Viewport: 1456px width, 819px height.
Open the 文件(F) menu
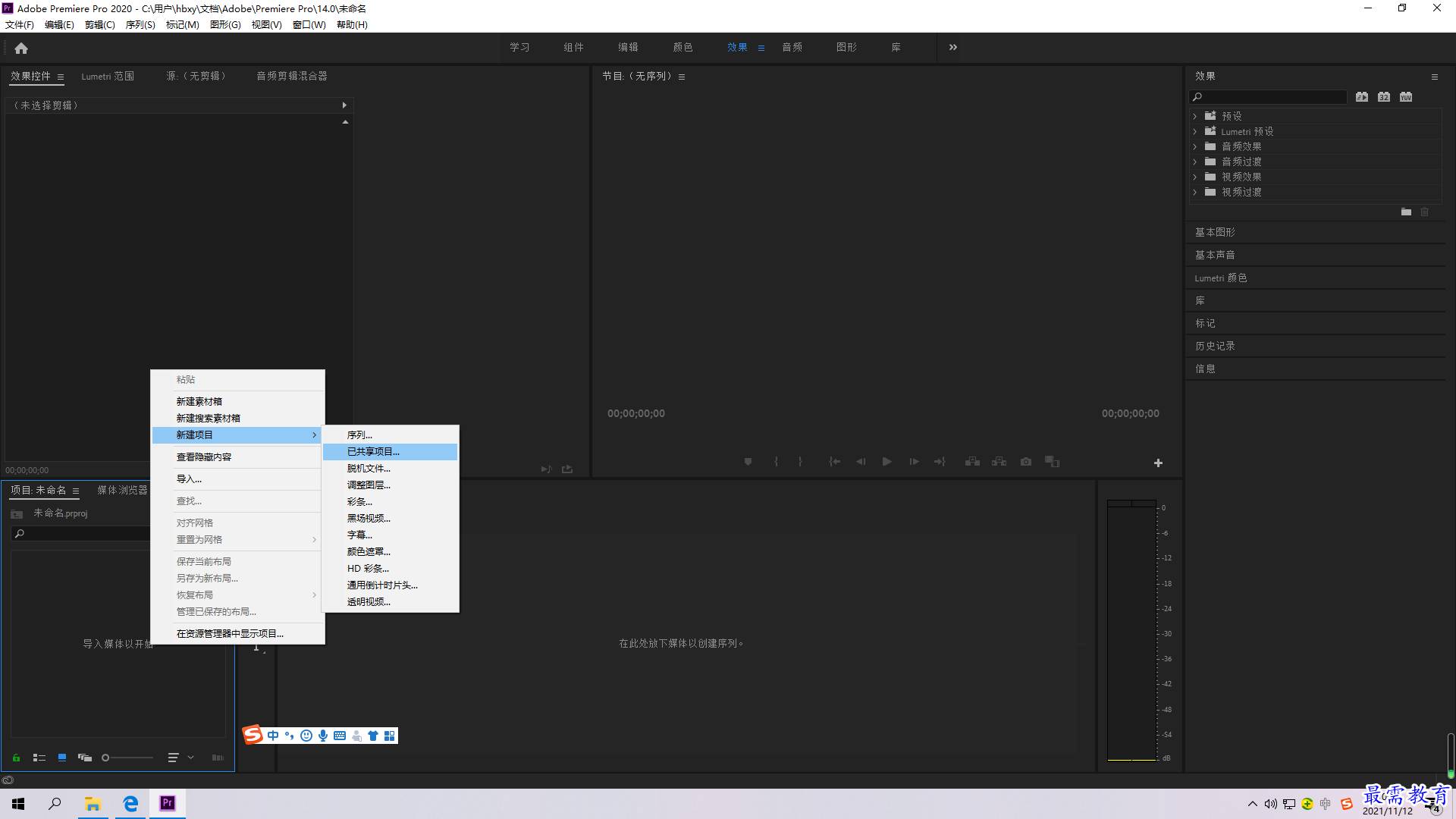coord(20,25)
